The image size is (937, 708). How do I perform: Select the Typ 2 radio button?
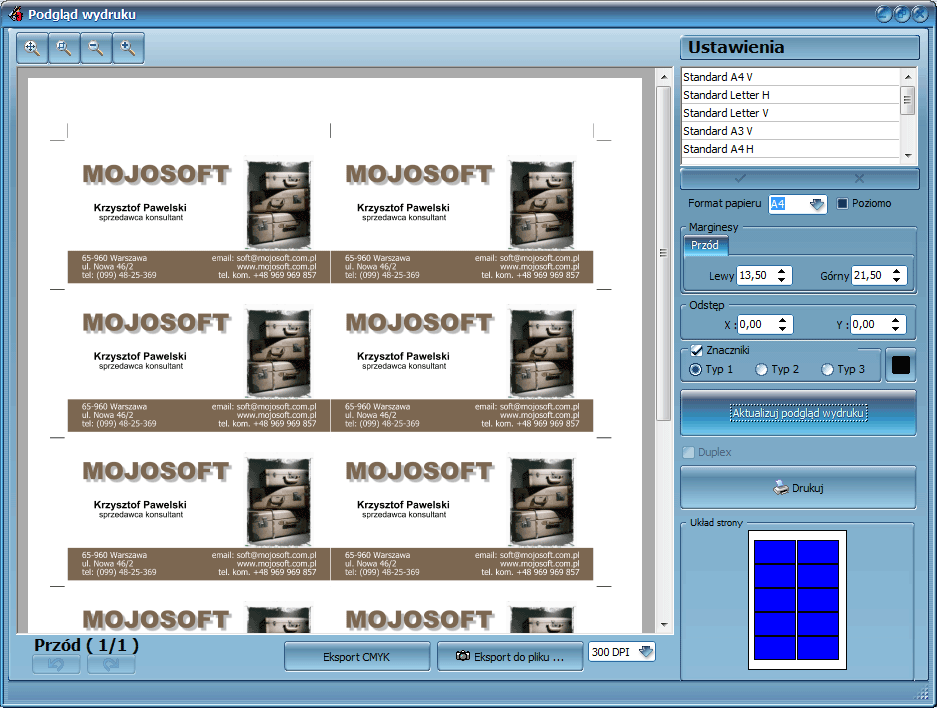761,370
